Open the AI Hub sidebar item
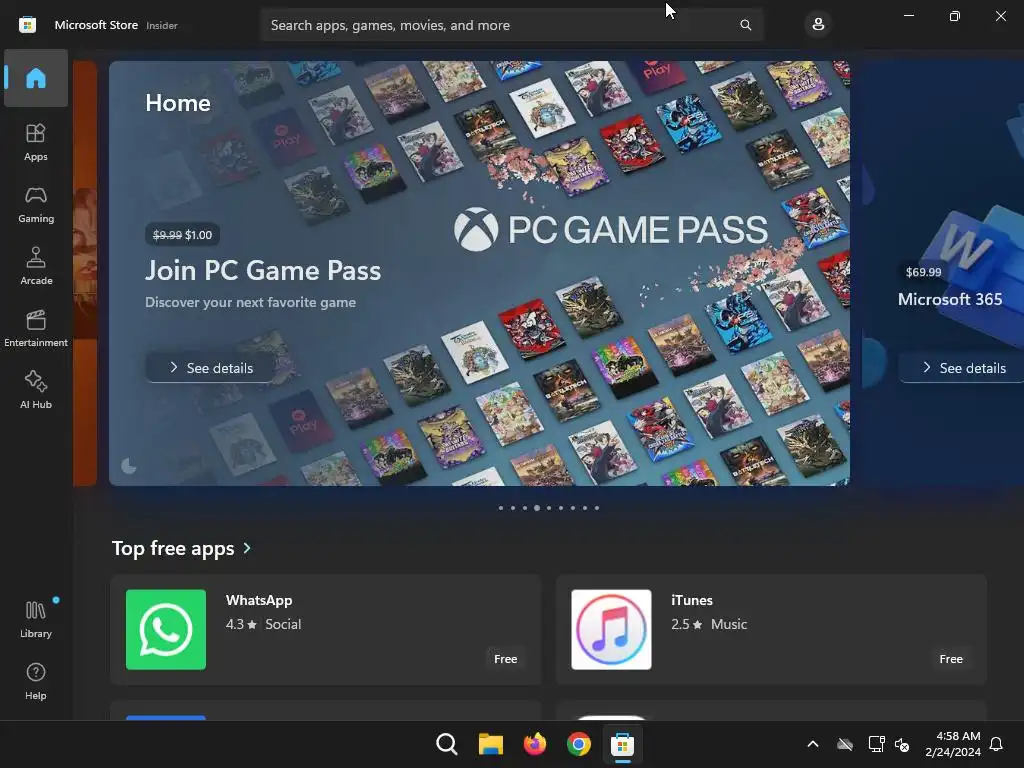This screenshot has height=768, width=1024. pos(36,390)
